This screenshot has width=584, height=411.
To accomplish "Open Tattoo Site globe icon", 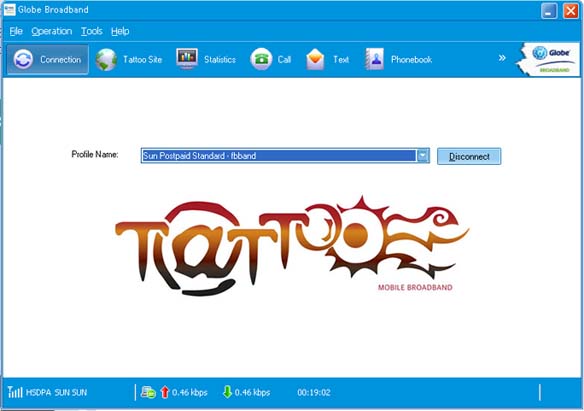I will coord(107,60).
